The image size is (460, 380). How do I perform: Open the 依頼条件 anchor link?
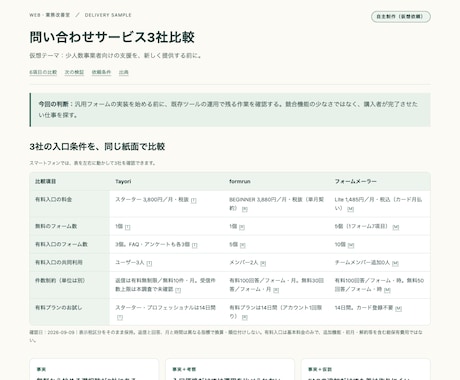[x=101, y=72]
